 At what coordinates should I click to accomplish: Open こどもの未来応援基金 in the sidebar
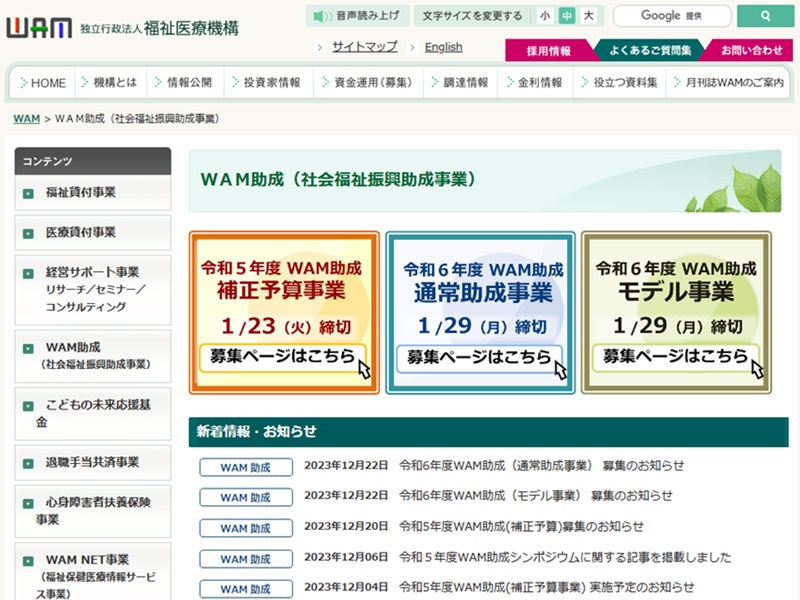(93, 414)
